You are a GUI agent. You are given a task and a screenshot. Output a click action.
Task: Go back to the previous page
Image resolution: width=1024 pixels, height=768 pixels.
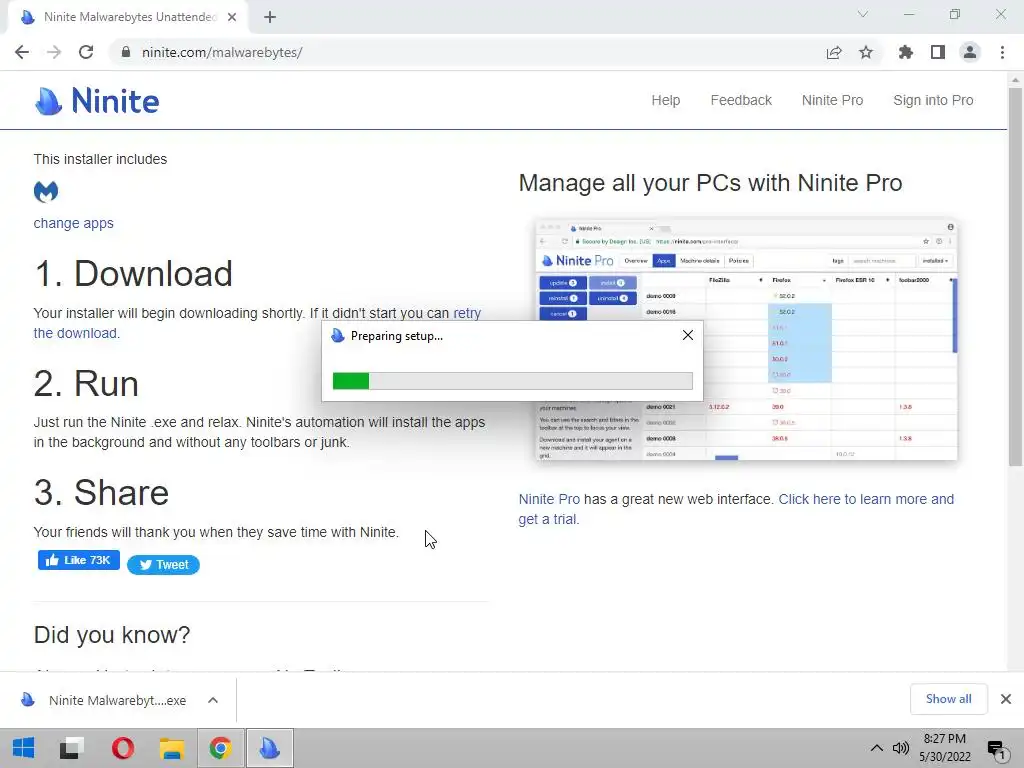[x=22, y=52]
